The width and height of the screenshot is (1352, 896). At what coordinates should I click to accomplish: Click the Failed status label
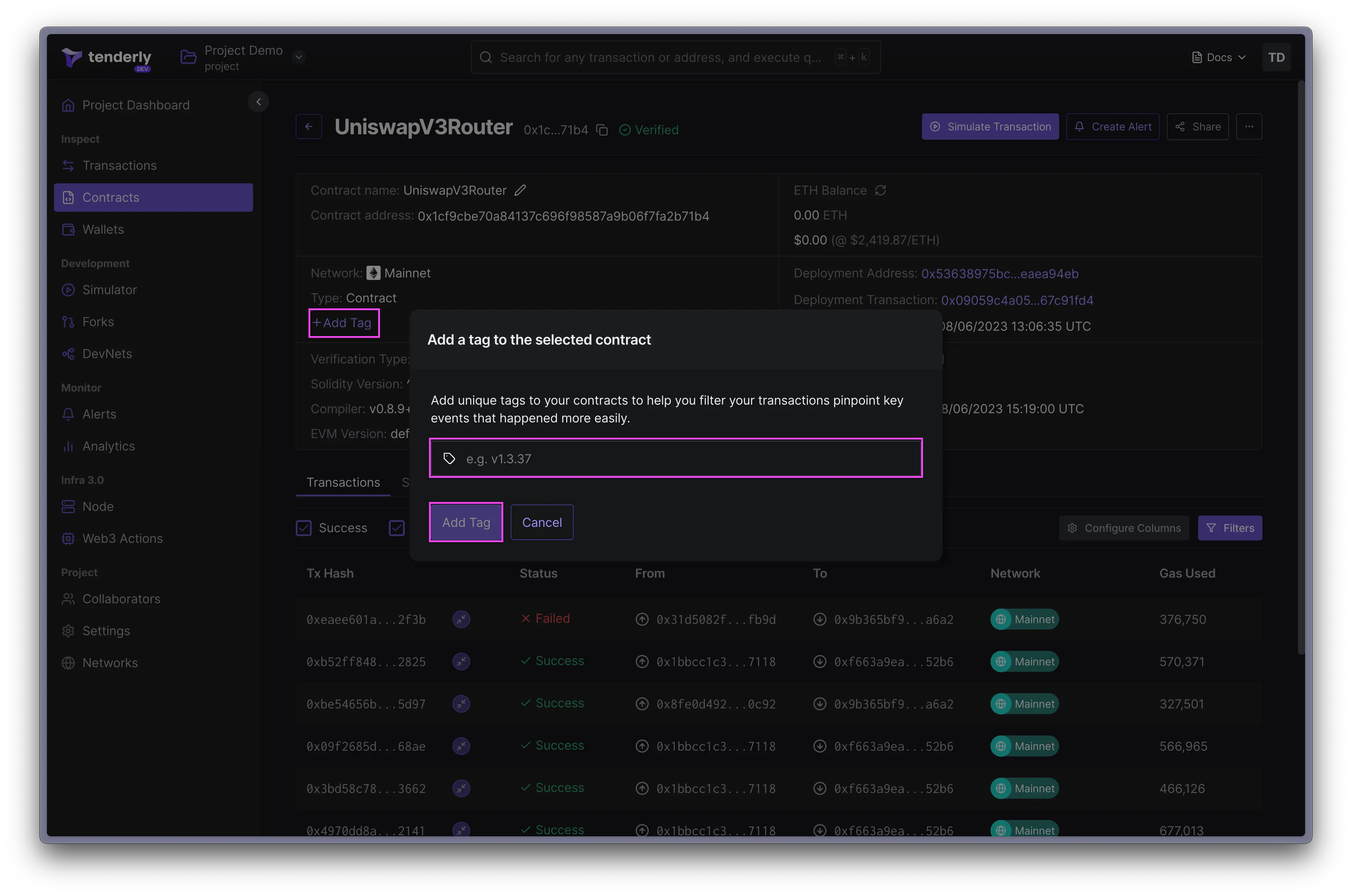point(545,619)
